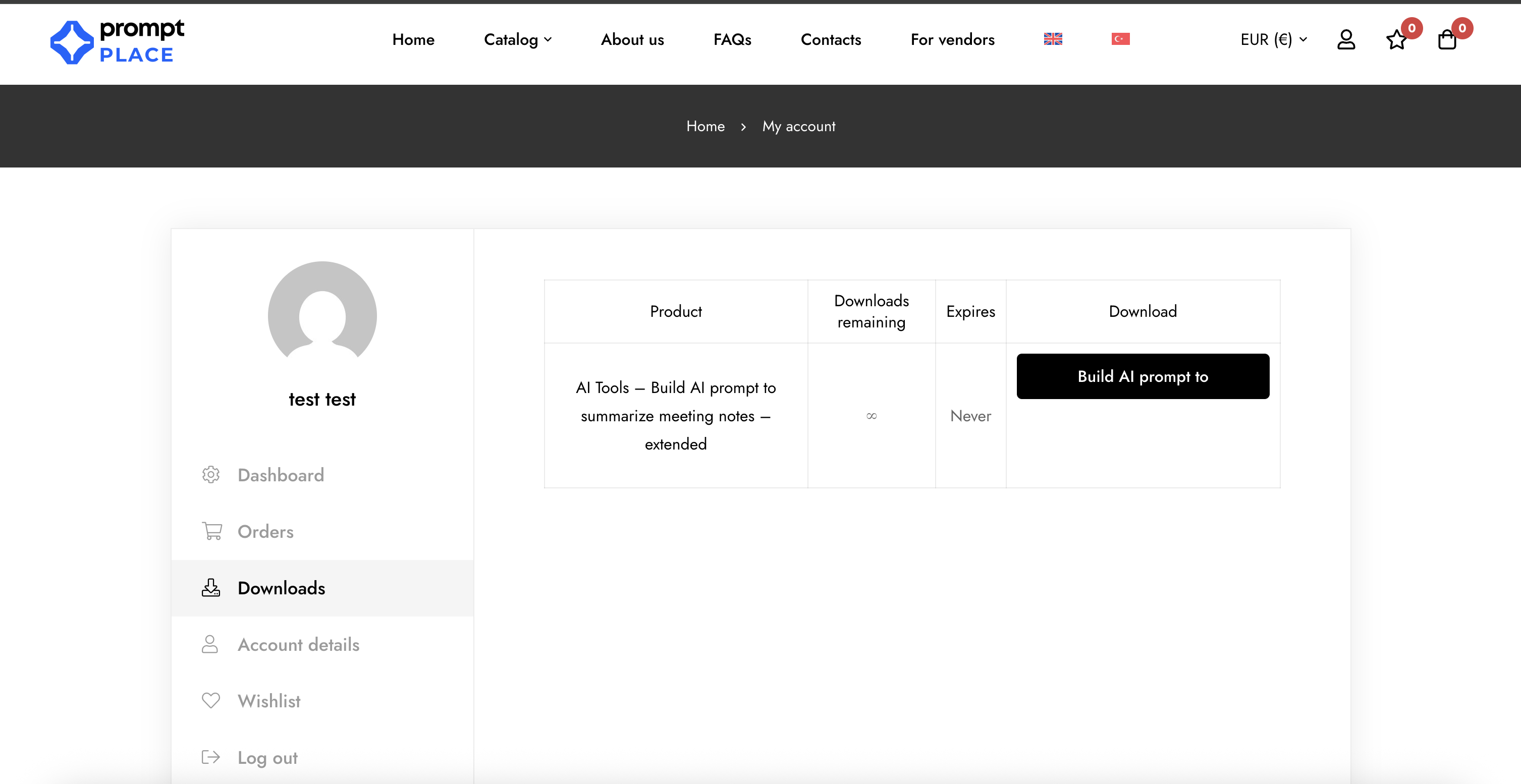The image size is (1521, 784).
Task: Click the Home breadcrumb link
Action: pos(705,126)
